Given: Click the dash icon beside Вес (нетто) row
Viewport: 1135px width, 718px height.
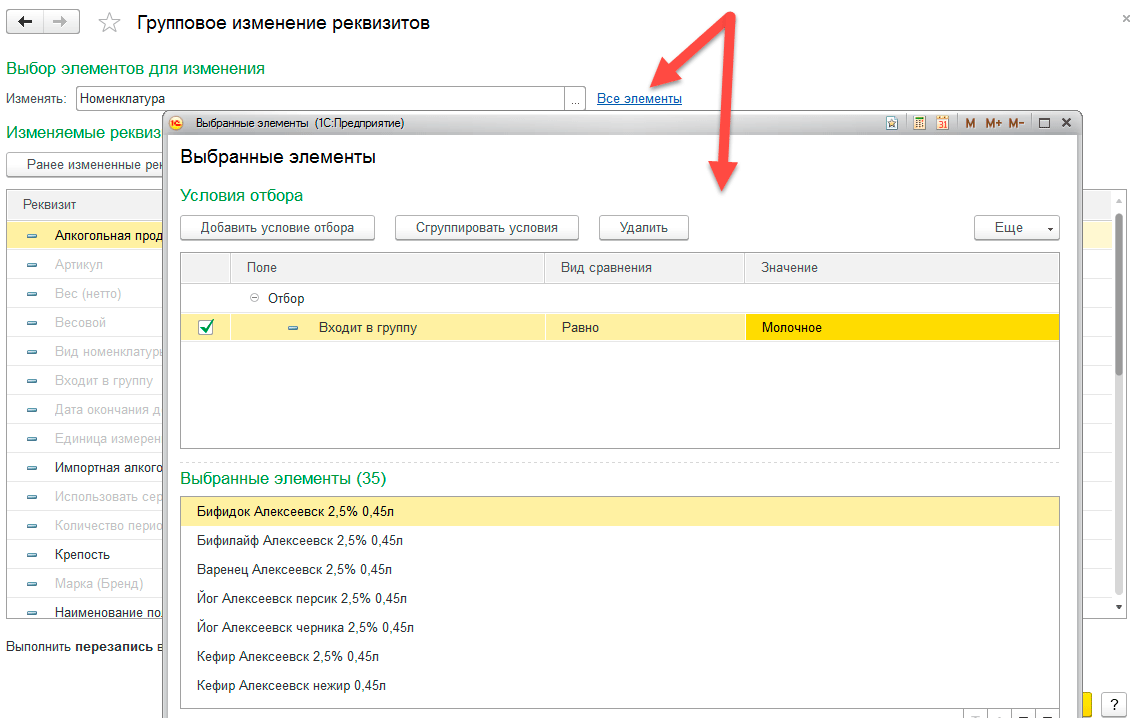Looking at the screenshot, I should 32,294.
